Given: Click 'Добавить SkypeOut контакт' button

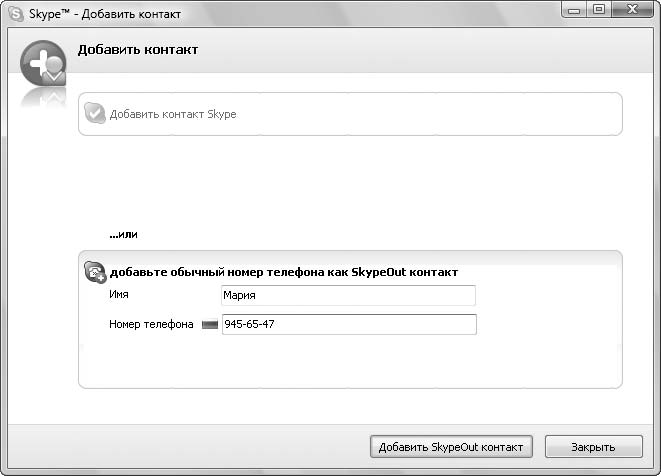Looking at the screenshot, I should point(451,447).
